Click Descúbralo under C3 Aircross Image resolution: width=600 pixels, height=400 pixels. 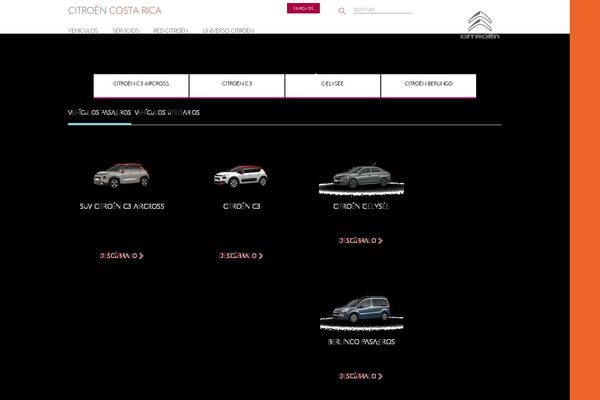122,256
